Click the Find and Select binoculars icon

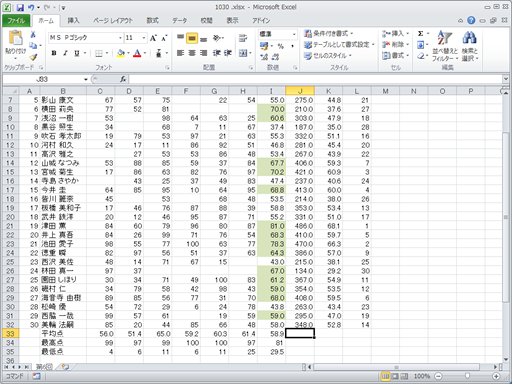click(x=469, y=38)
